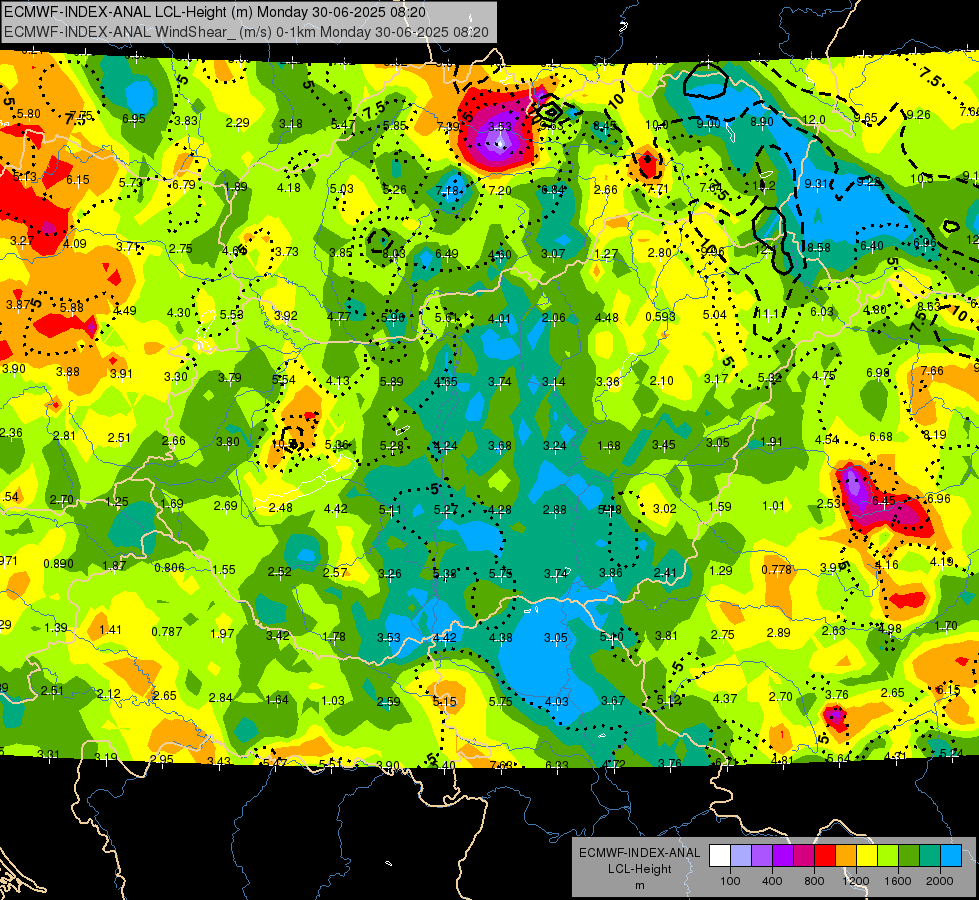Viewport: 979px width, 900px height.
Task: Click the wind shear value 4.13
Action: 338,380
